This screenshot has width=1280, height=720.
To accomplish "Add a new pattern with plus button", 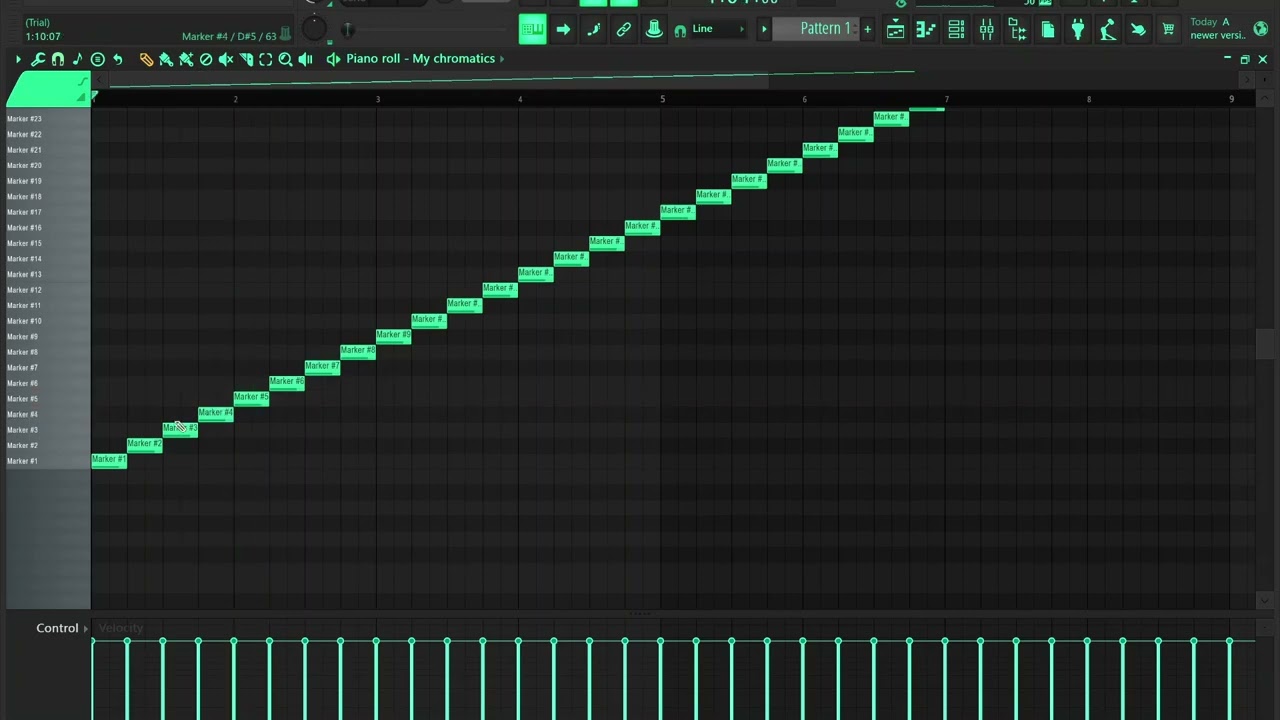I will 867,29.
